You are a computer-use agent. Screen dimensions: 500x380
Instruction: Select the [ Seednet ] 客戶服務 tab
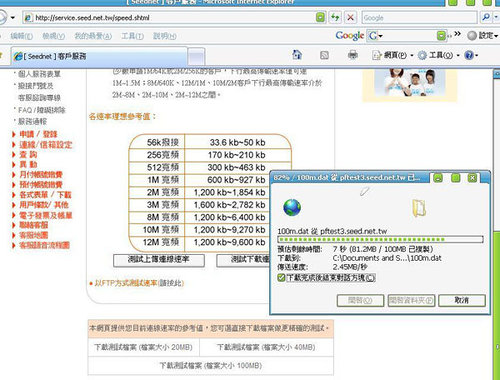99,56
